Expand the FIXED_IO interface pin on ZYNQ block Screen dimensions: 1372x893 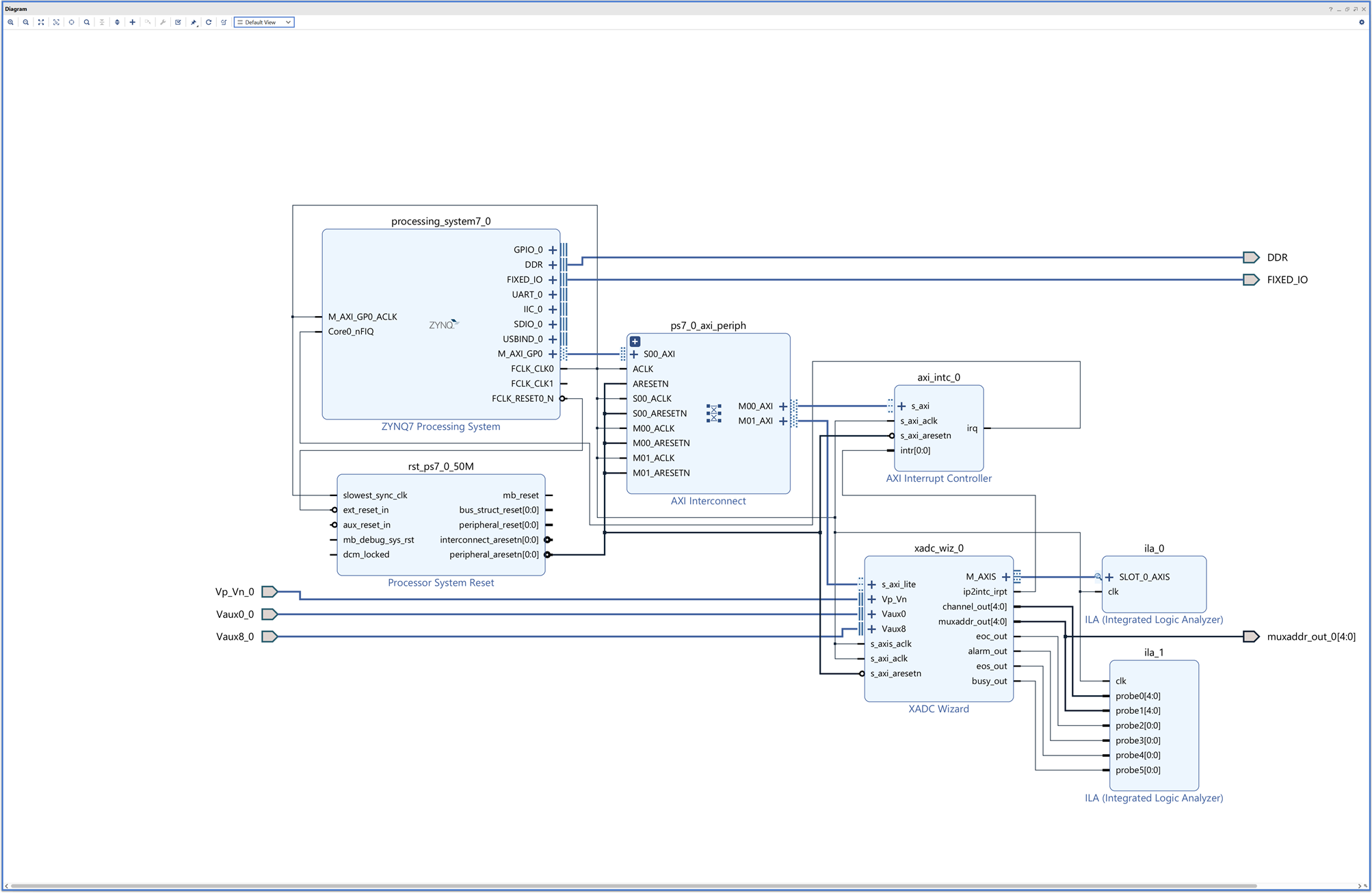[x=553, y=280]
